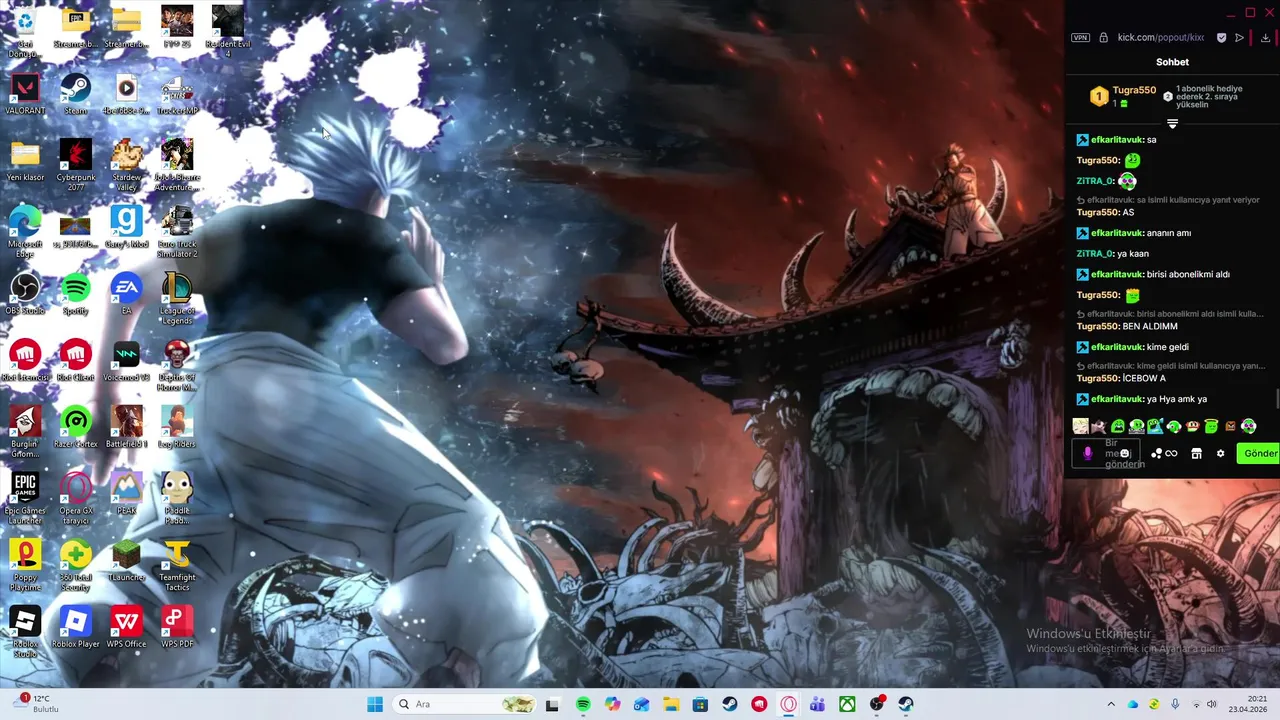The image size is (1280, 720).
Task: Click the League of Legends shortcut
Action: [x=177, y=298]
